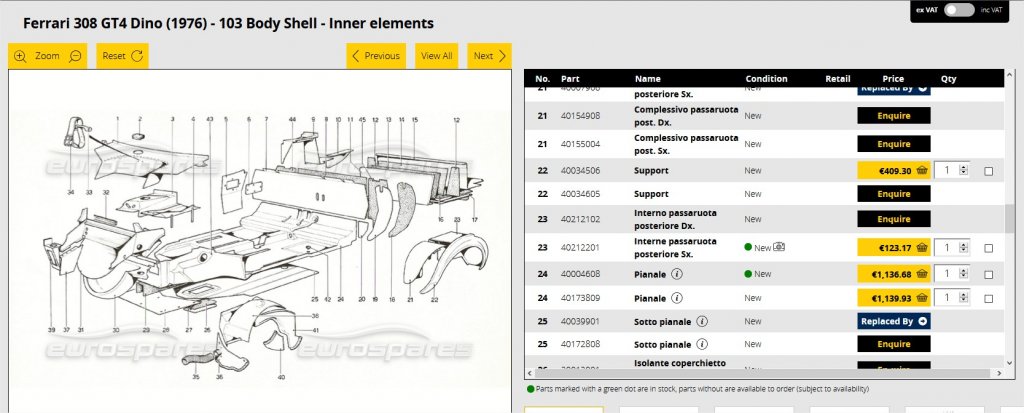
Task: Click the left arrow of the table's horizontal scrollbar
Action: pyautogui.click(x=530, y=373)
